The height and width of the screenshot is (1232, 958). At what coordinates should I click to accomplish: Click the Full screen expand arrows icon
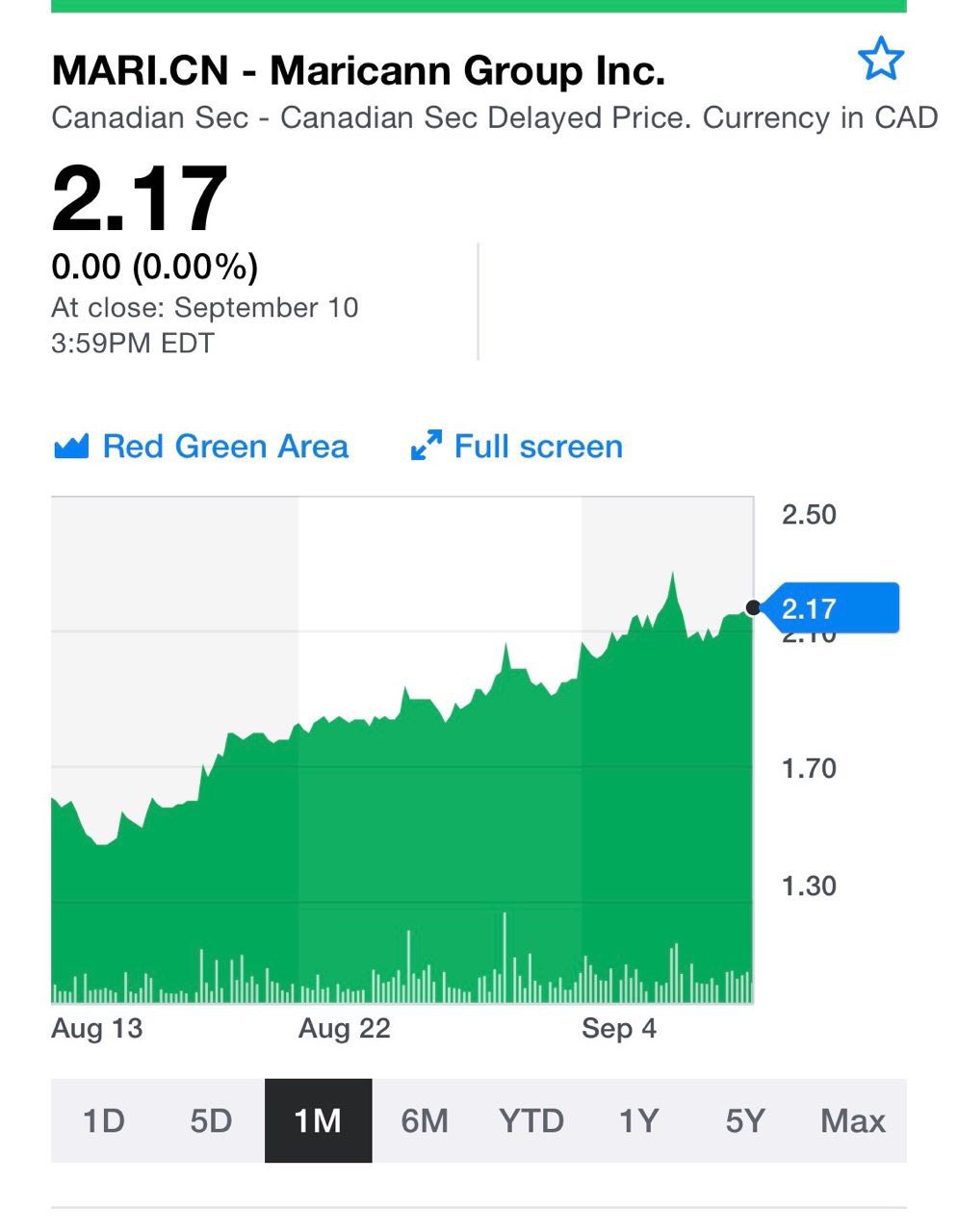click(426, 446)
